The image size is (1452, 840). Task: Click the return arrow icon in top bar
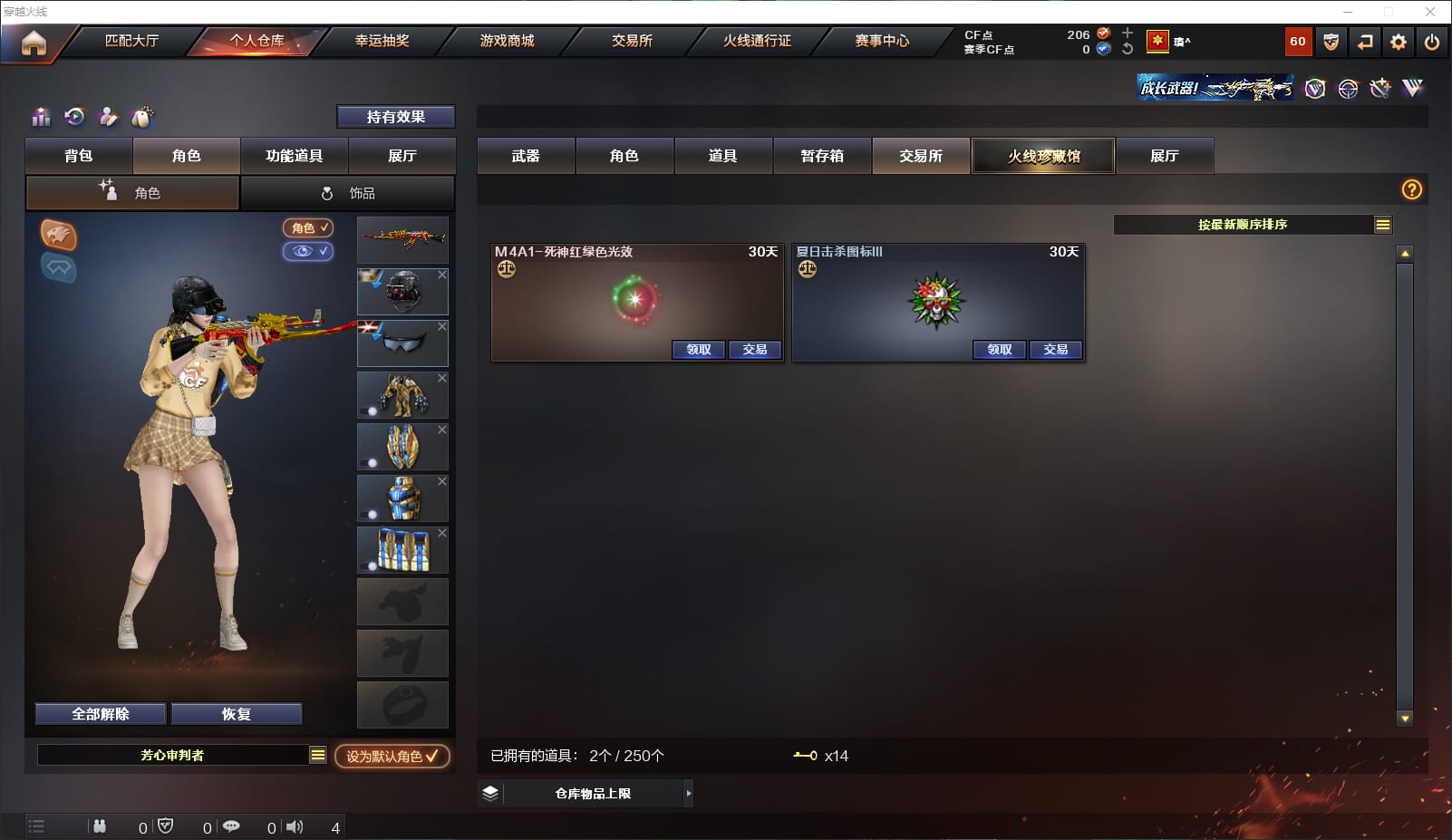point(1365,42)
